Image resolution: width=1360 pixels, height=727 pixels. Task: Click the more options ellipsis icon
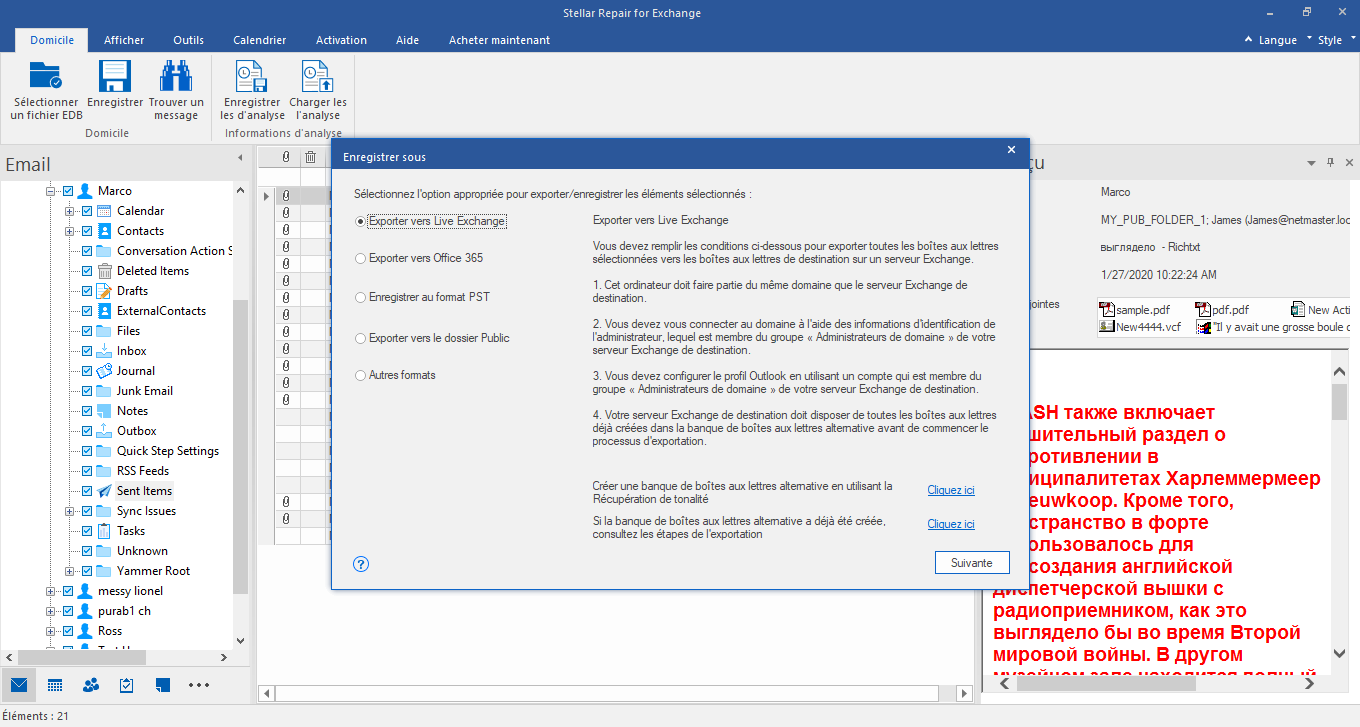[x=199, y=685]
